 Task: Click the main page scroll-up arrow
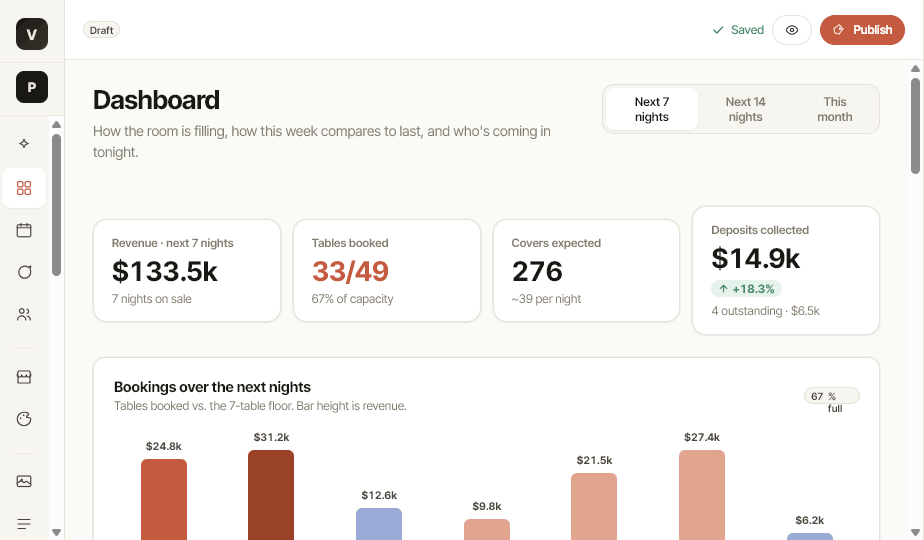click(x=915, y=69)
